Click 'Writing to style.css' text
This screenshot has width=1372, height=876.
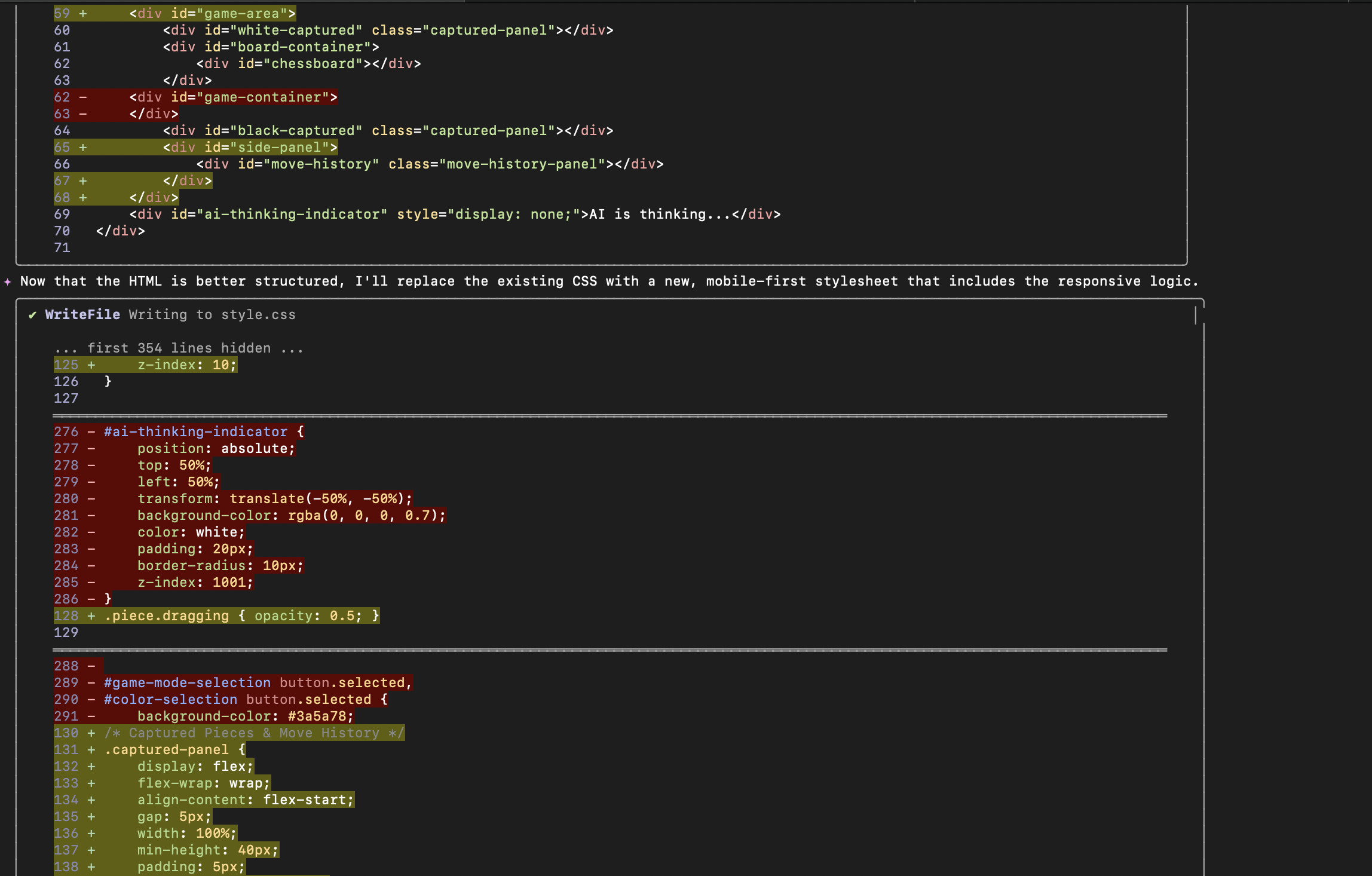(212, 315)
